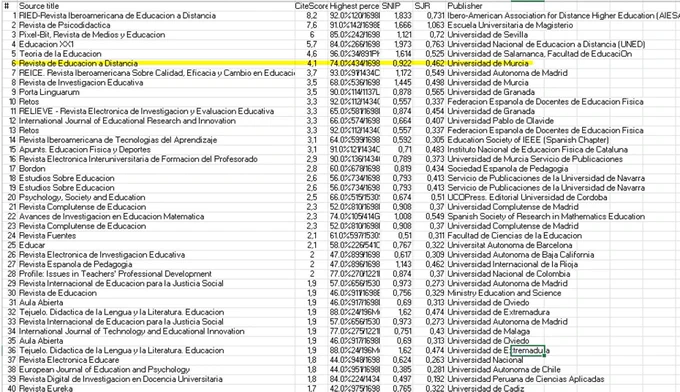
Task: Select the SJR column header cell
Action: pyautogui.click(x=422, y=6)
